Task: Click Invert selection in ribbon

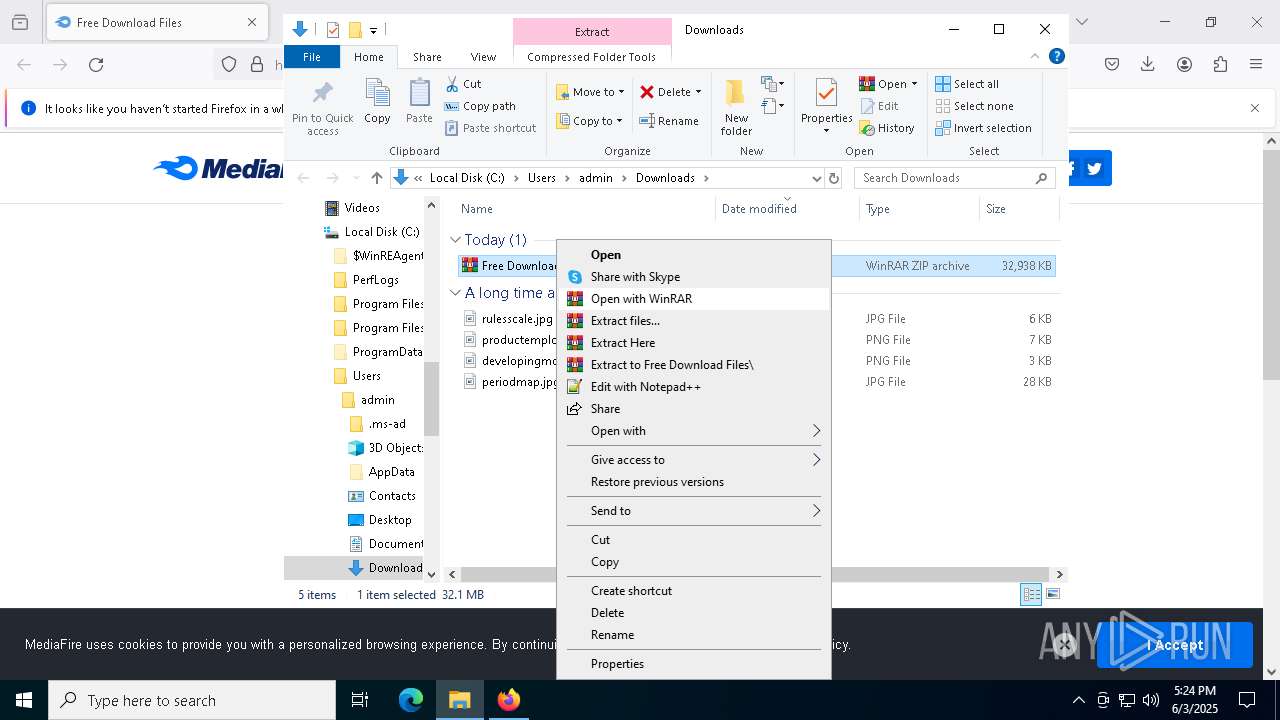Action: (x=983, y=128)
